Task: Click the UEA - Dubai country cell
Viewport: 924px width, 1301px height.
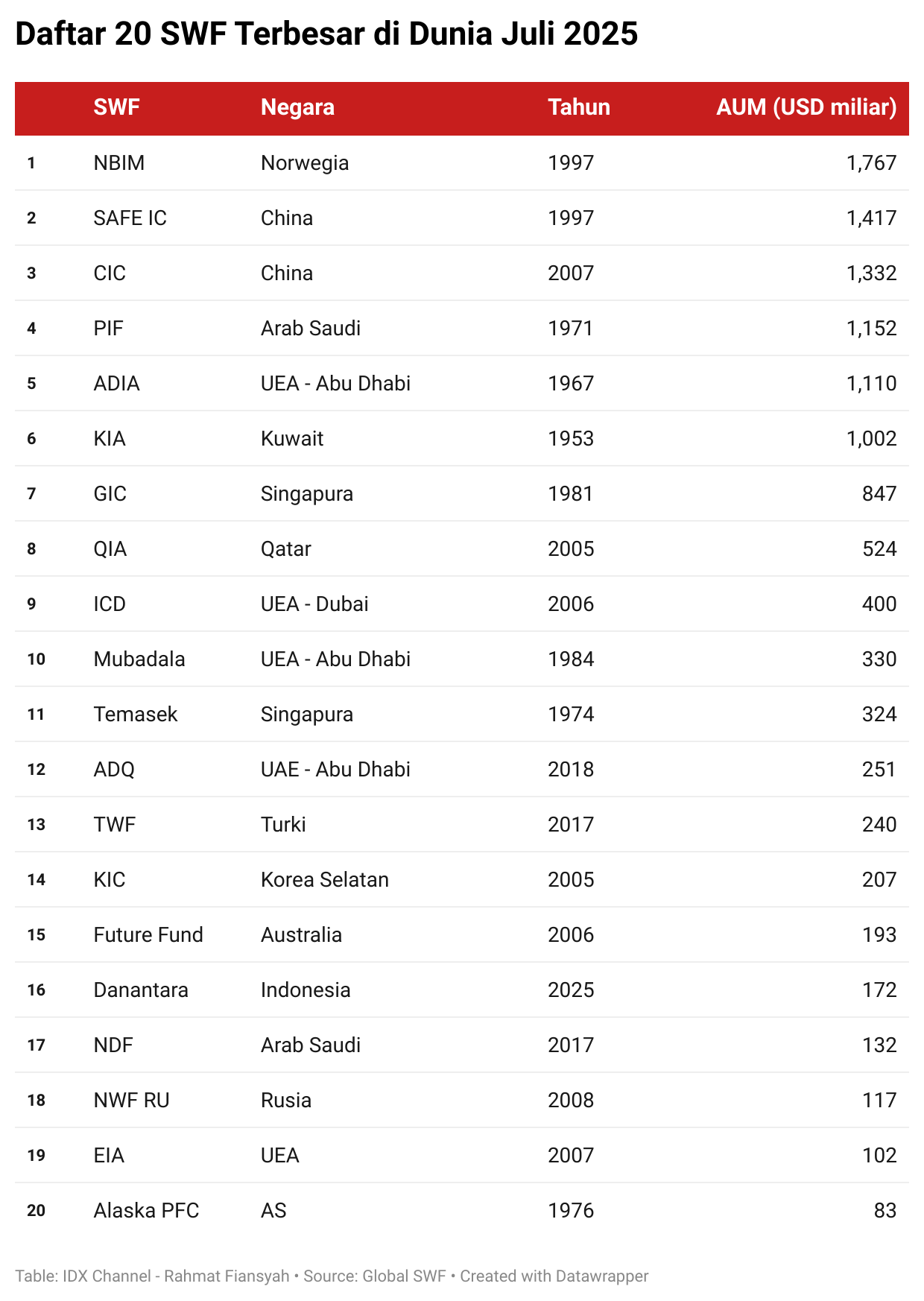Action: (314, 604)
